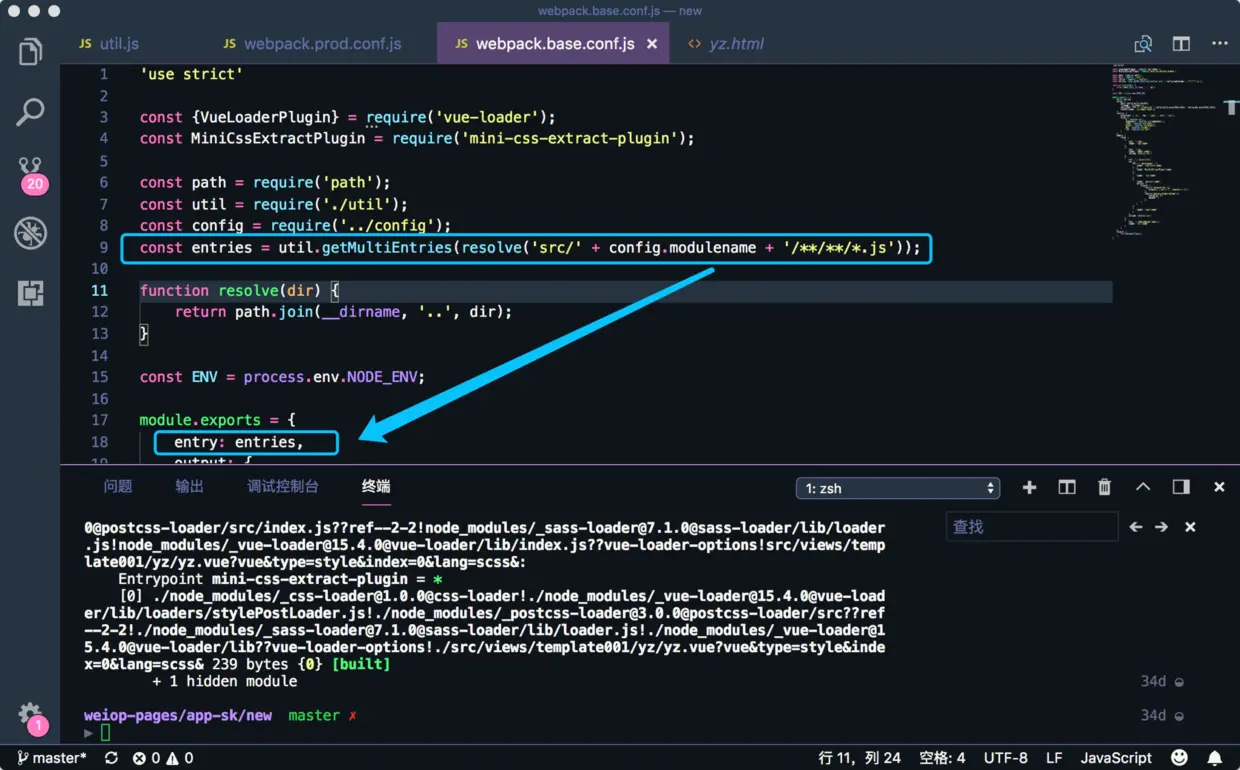Viewport: 1240px width, 770px height.
Task: Change file encoding UTF-8
Action: coord(1005,758)
